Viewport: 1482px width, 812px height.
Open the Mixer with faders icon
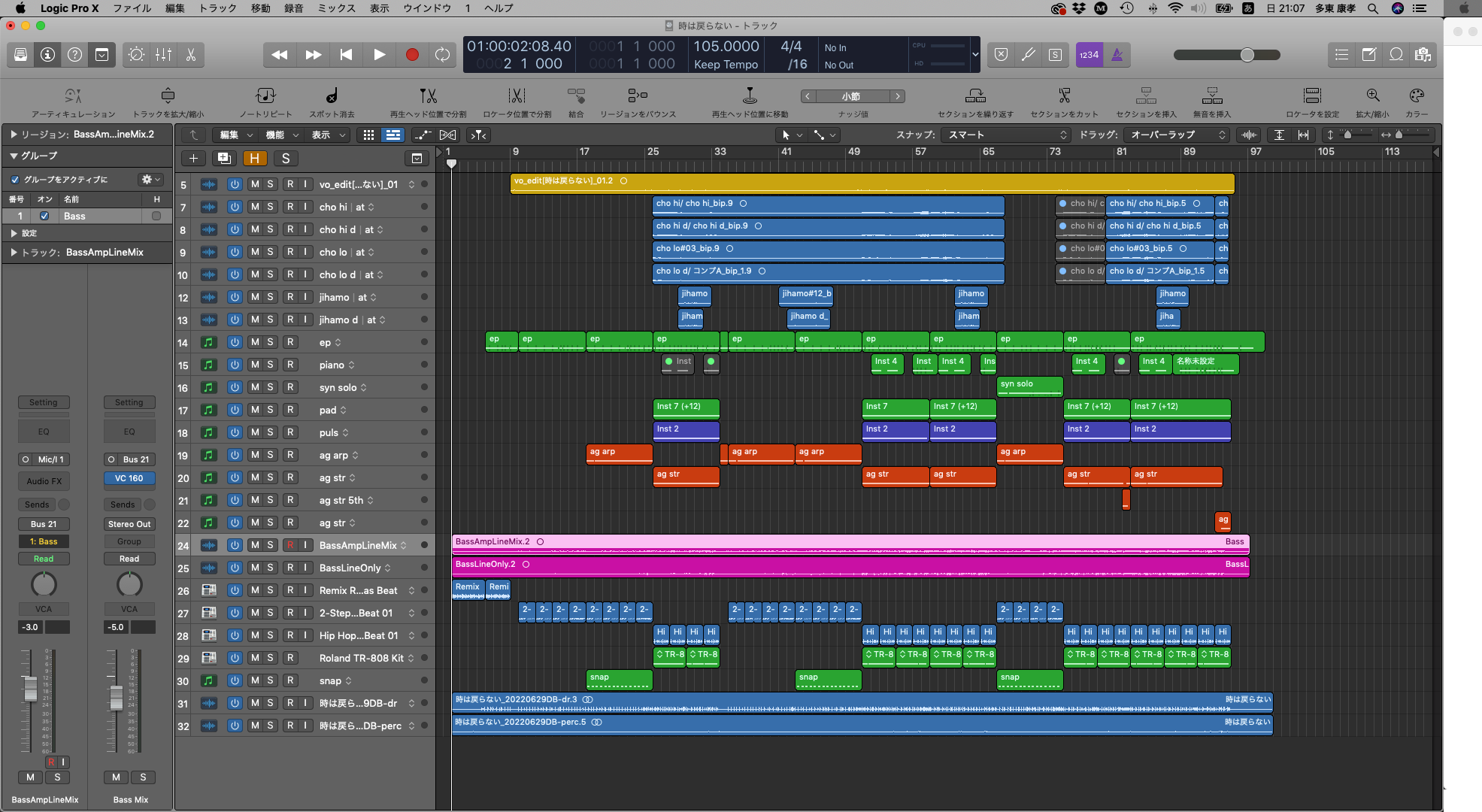point(163,55)
